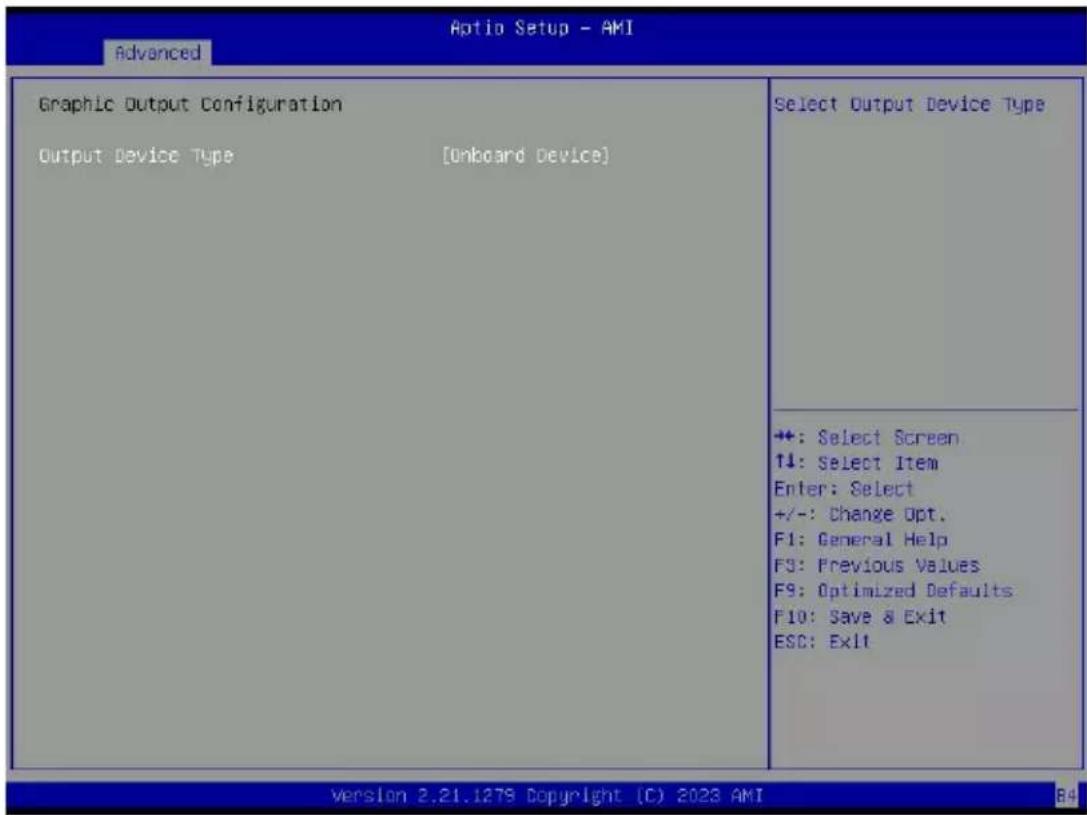
Task: Click the F10: Save & Exit hint
Action: click(860, 617)
